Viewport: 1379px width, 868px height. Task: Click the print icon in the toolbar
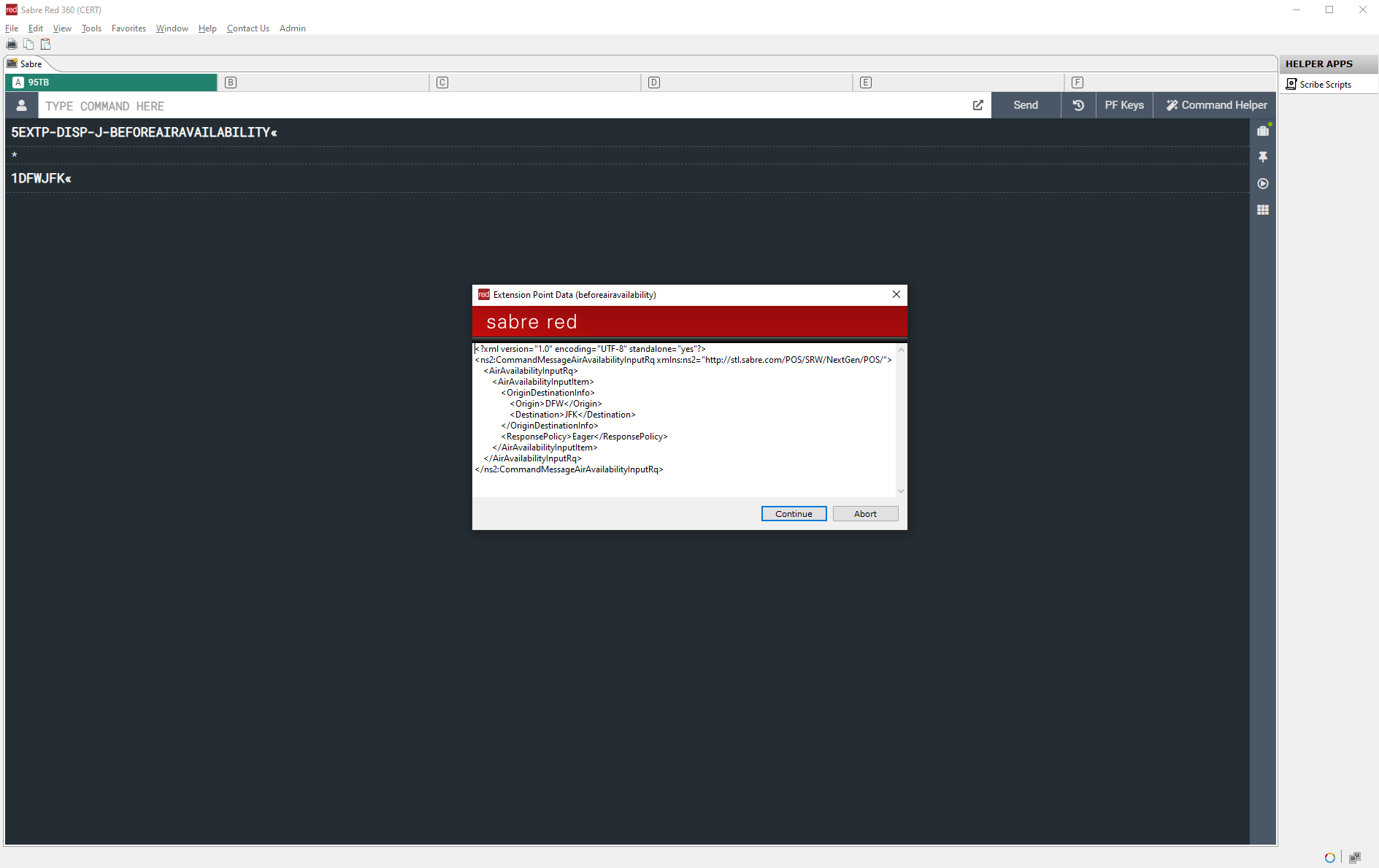point(12,45)
